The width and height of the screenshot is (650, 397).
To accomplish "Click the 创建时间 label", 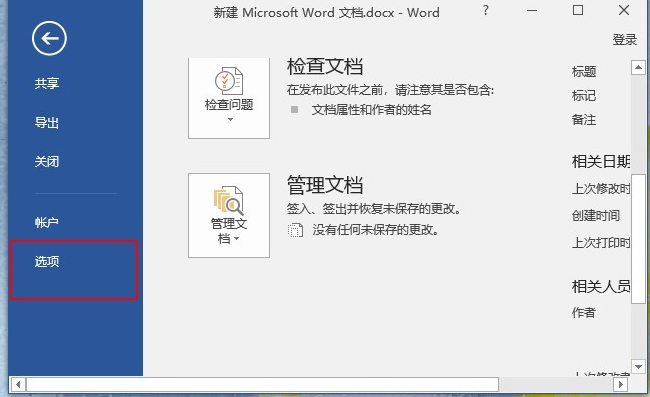I will (596, 215).
